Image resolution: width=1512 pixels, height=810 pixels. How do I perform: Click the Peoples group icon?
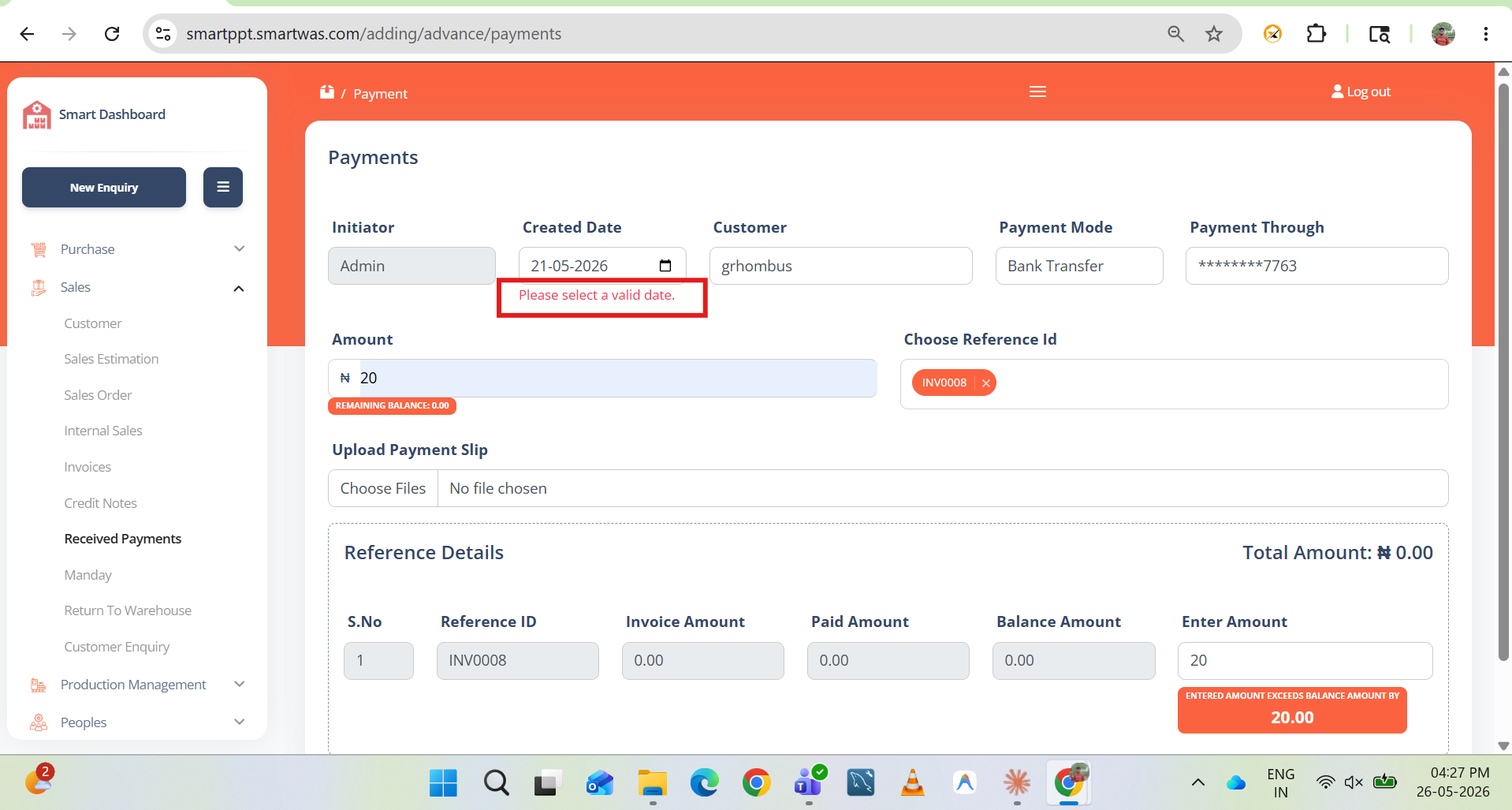38,722
